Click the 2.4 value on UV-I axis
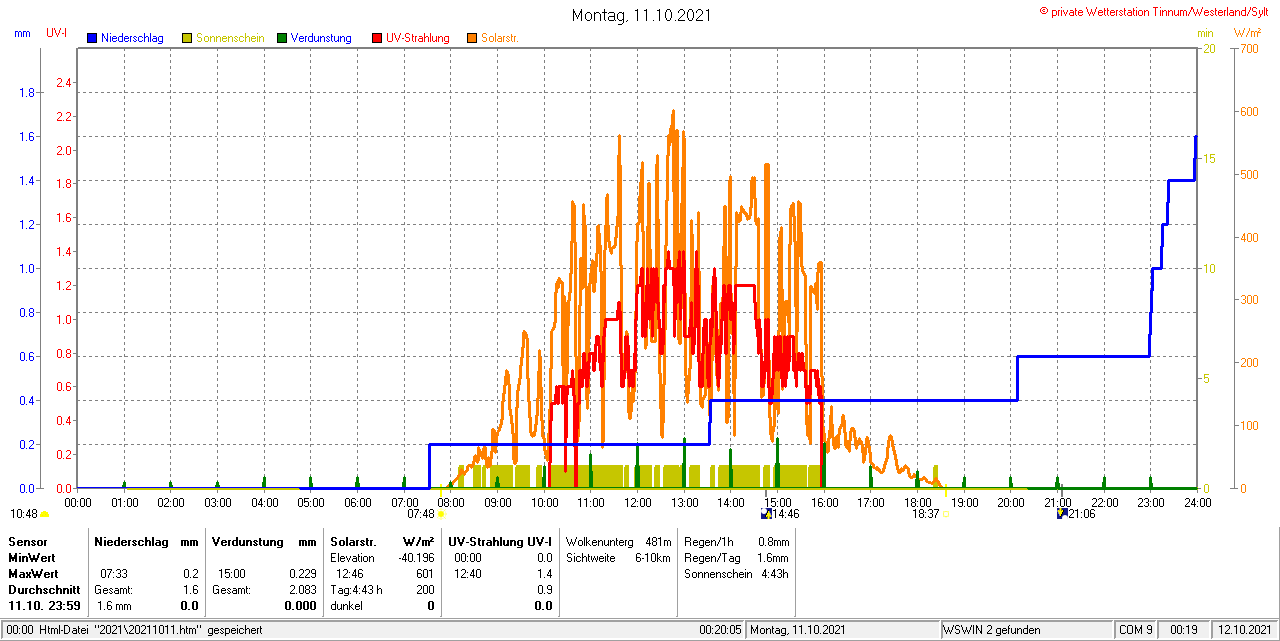Image resolution: width=1280 pixels, height=641 pixels. (x=64, y=82)
